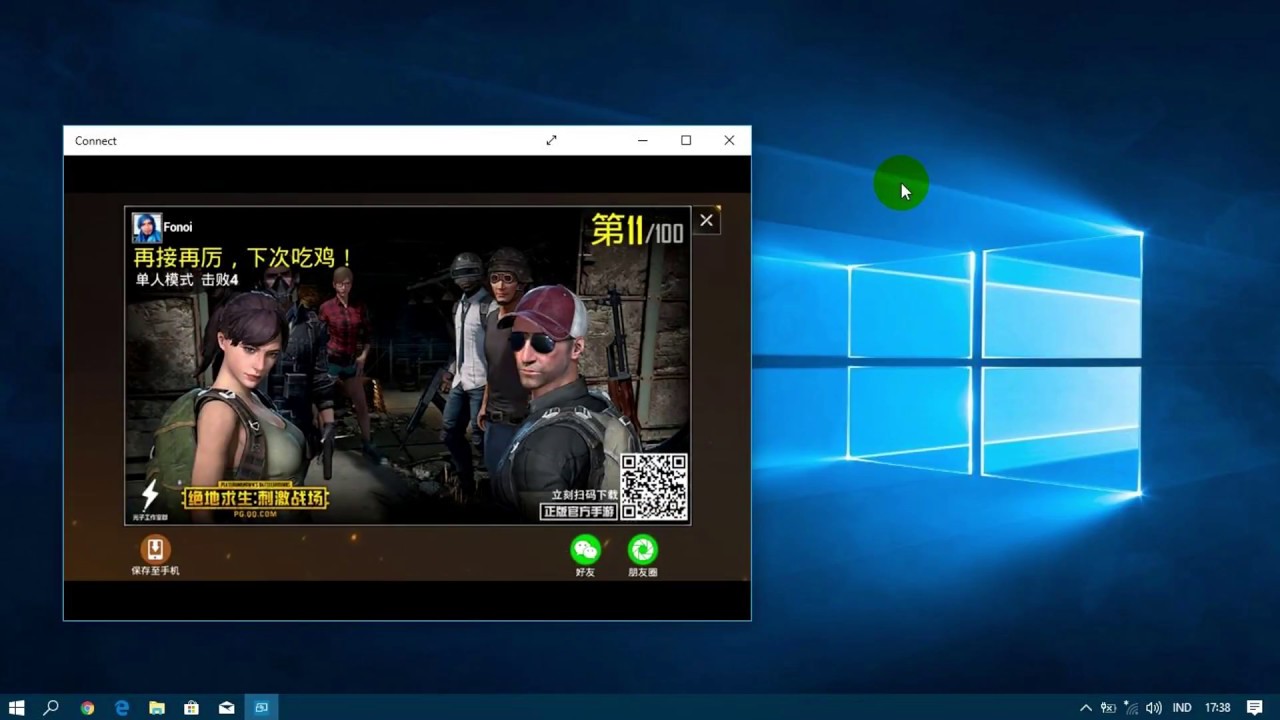Viewport: 1280px width, 720px height.
Task: Minimize the Connect window
Action: click(643, 140)
